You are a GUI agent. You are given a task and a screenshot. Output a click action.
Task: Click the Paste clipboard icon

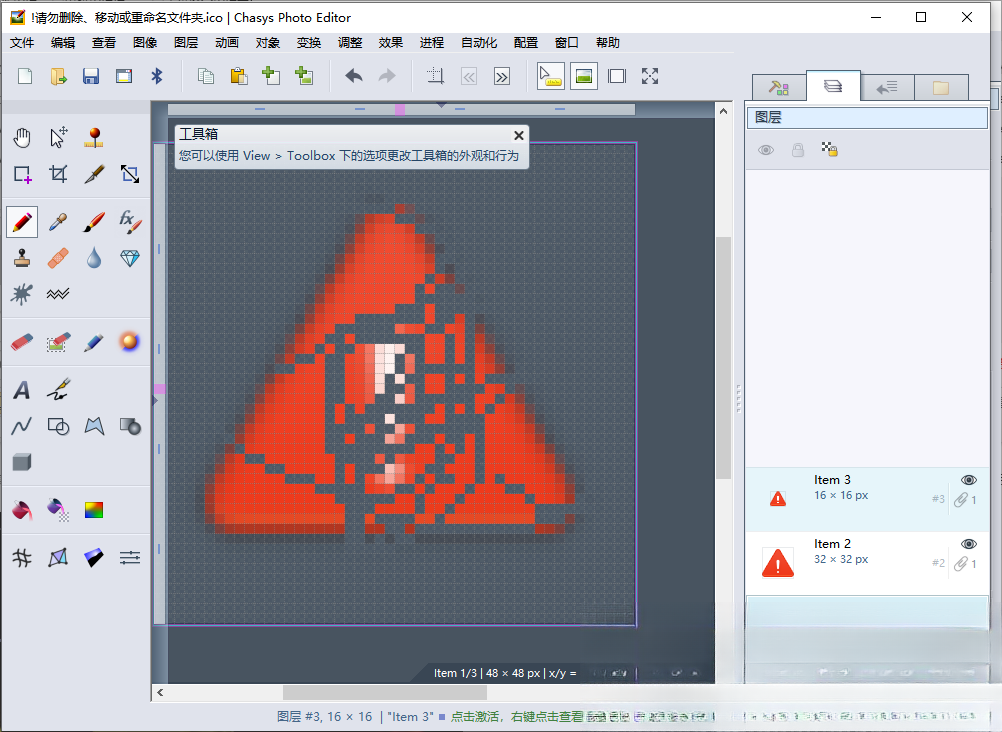239,76
